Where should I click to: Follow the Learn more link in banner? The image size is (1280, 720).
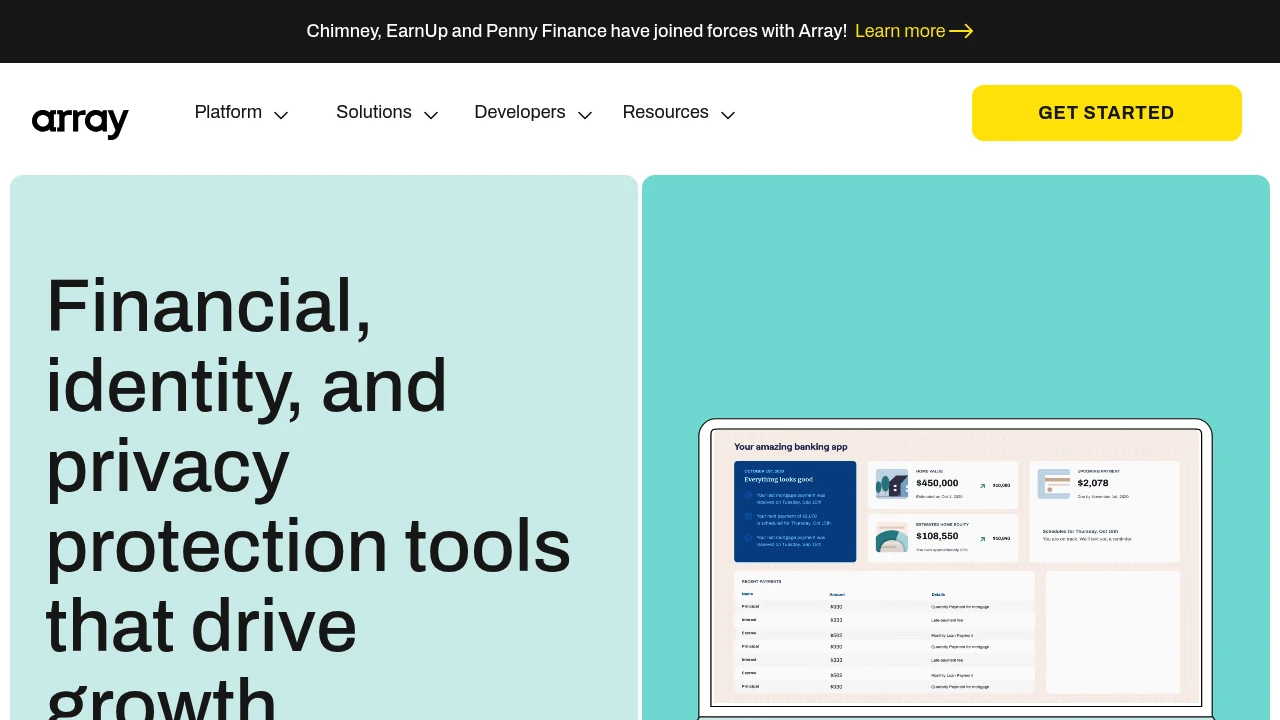(x=900, y=31)
